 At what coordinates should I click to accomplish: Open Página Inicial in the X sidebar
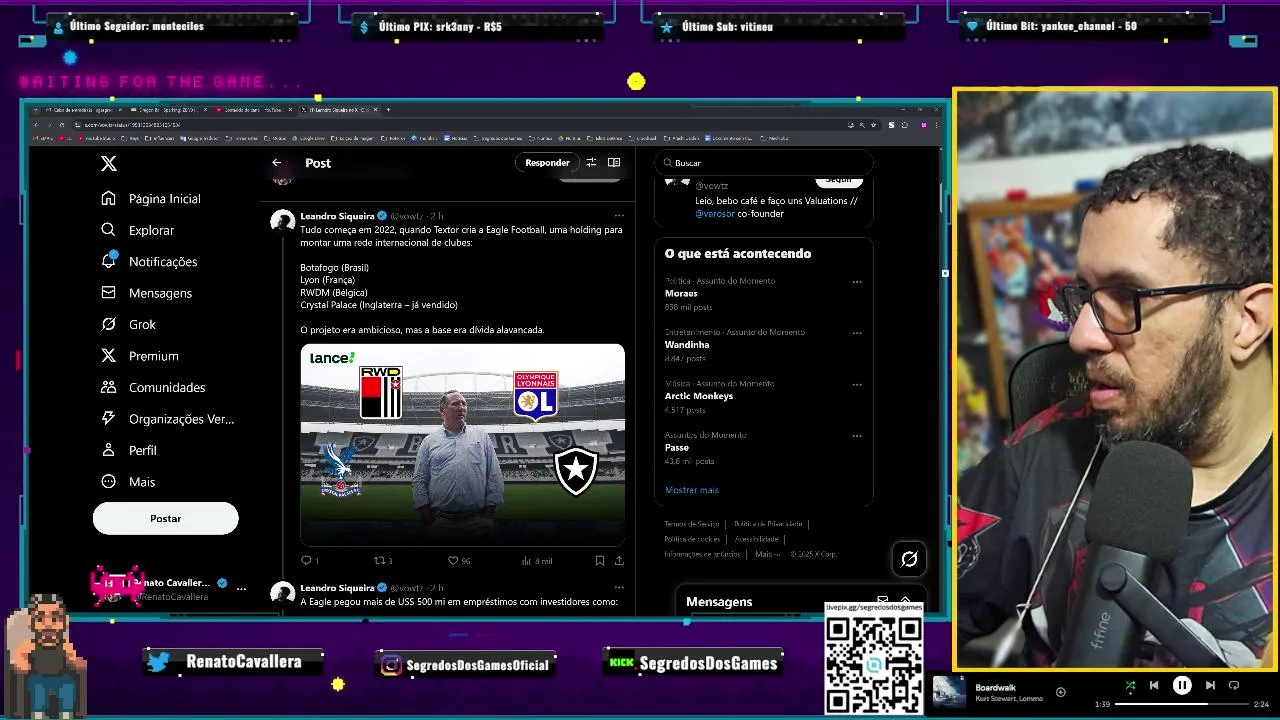click(x=151, y=199)
